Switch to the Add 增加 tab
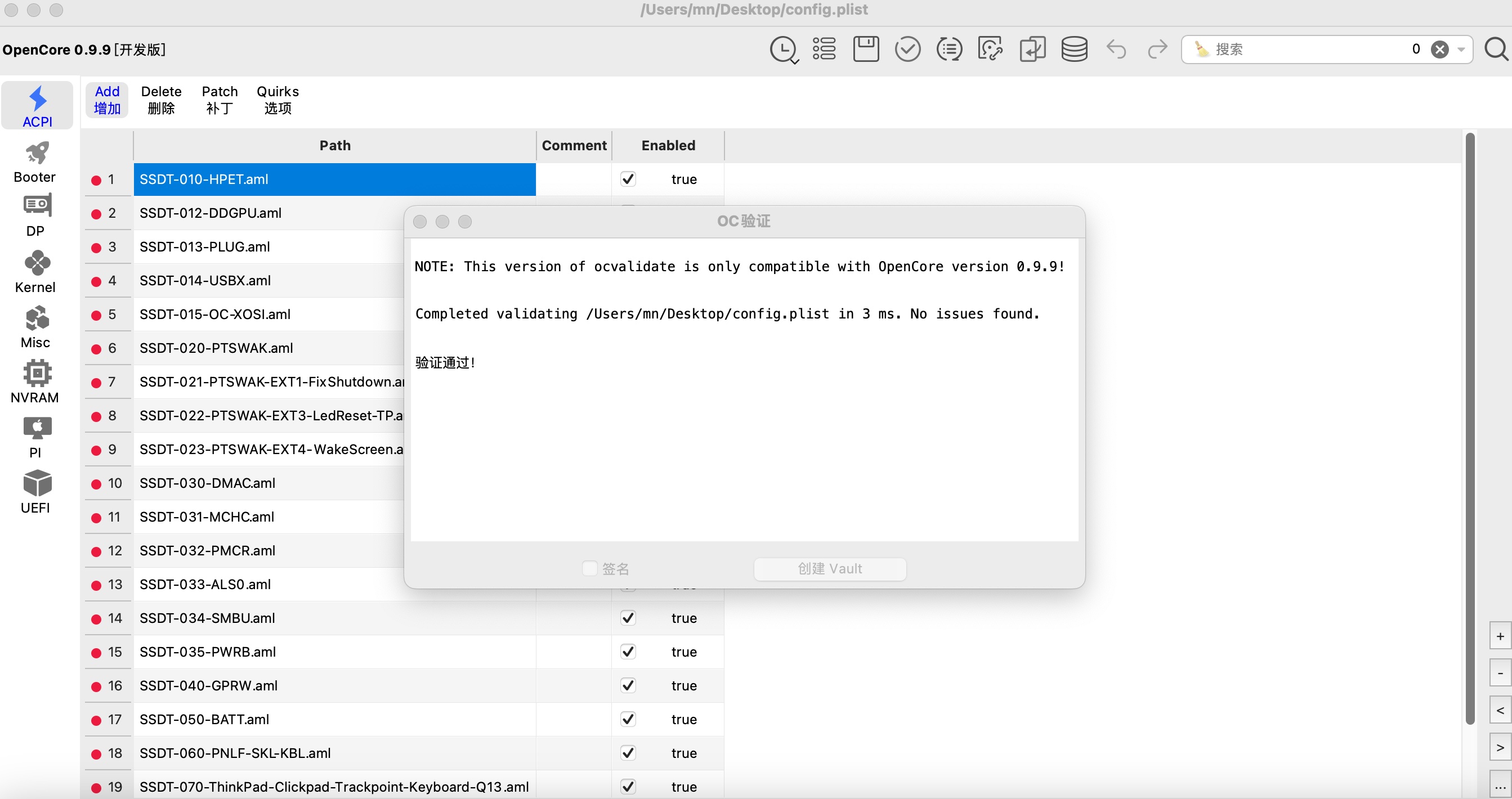The height and width of the screenshot is (799, 1512). (108, 100)
